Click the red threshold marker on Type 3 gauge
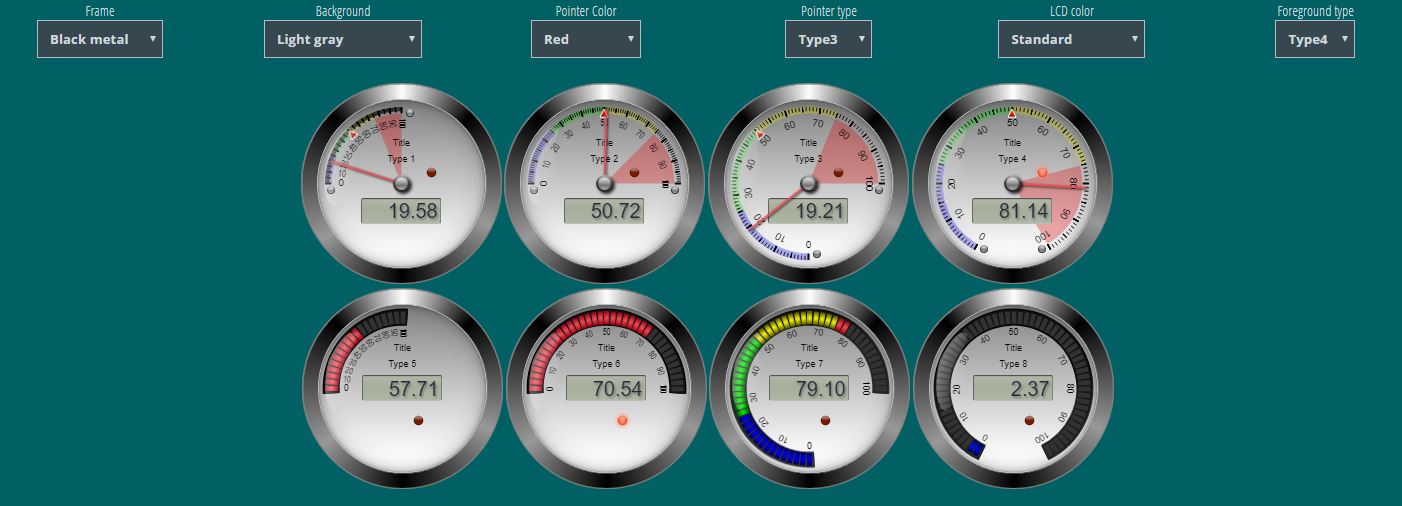Screen dimensions: 1402x506 [759, 134]
